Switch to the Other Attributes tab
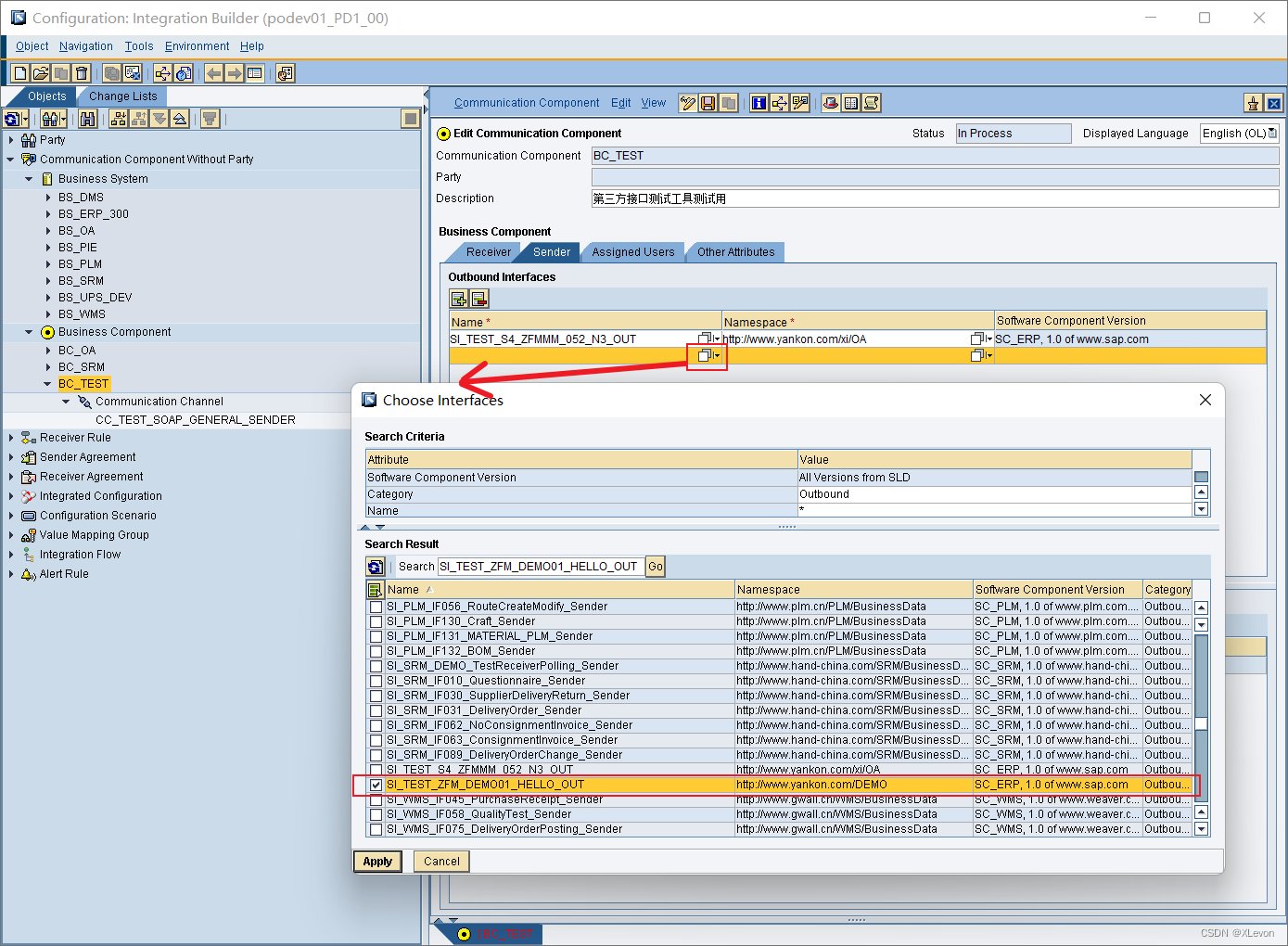This screenshot has height=946, width=1288. [736, 252]
